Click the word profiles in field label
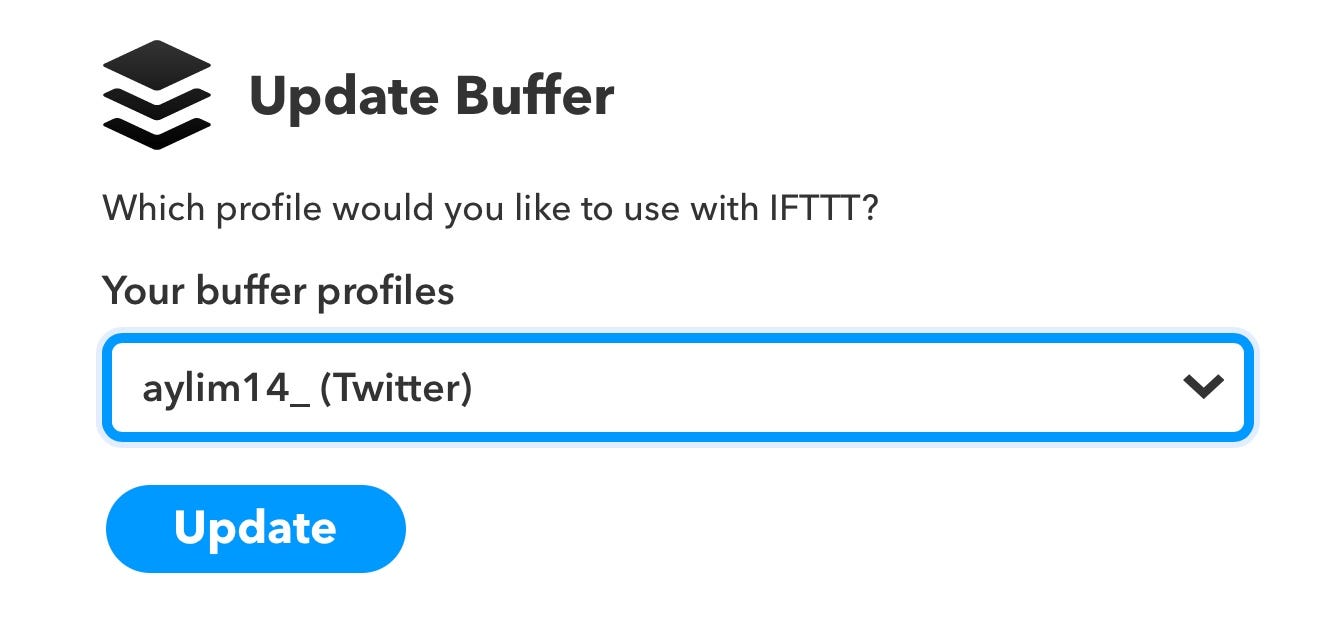The width and height of the screenshot is (1336, 632). point(385,292)
